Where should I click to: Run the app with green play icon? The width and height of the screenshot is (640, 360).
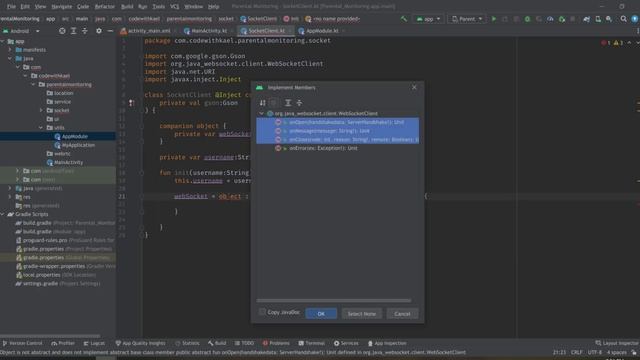click(494, 19)
